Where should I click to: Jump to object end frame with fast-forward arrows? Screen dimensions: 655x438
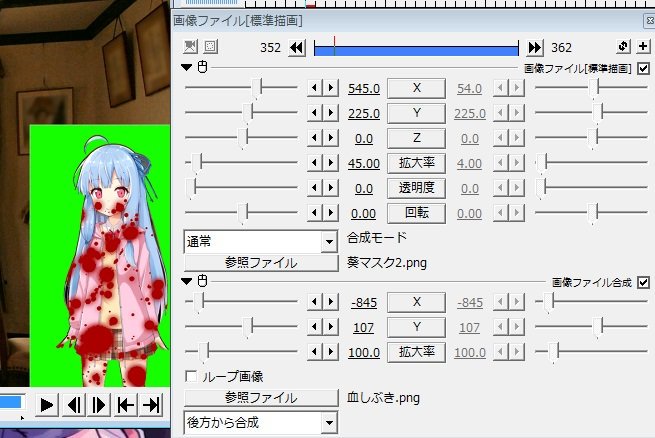point(535,48)
